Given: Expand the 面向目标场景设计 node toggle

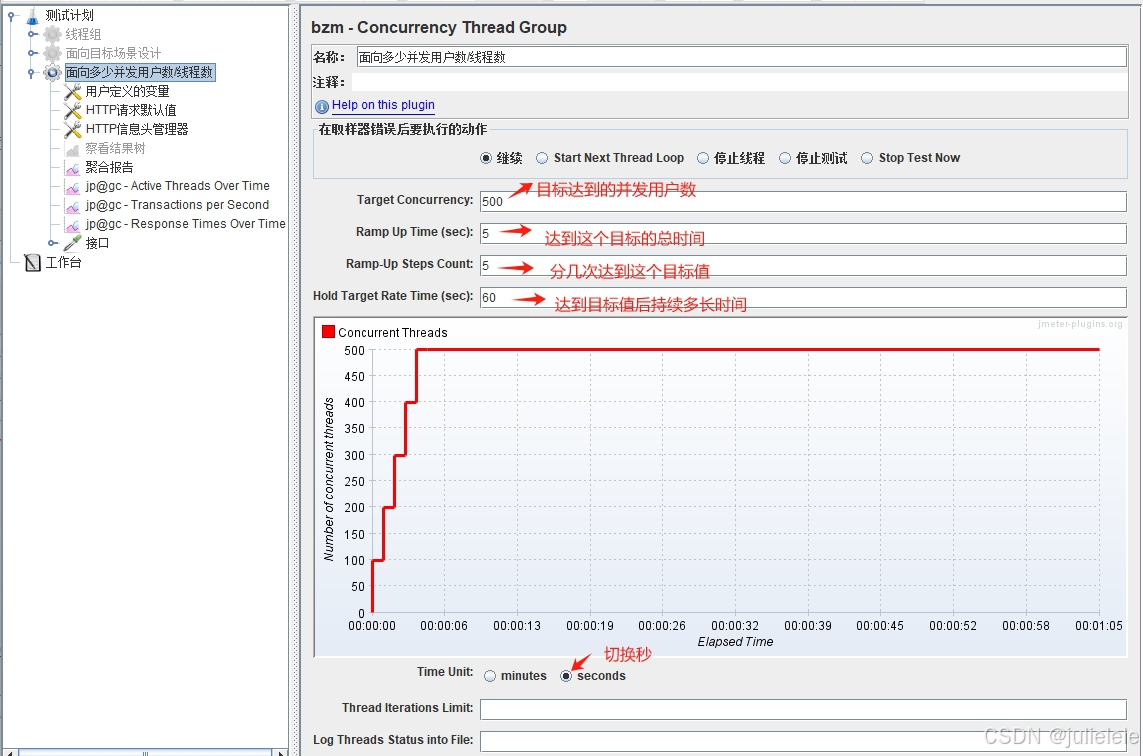Looking at the screenshot, I should click(32, 53).
